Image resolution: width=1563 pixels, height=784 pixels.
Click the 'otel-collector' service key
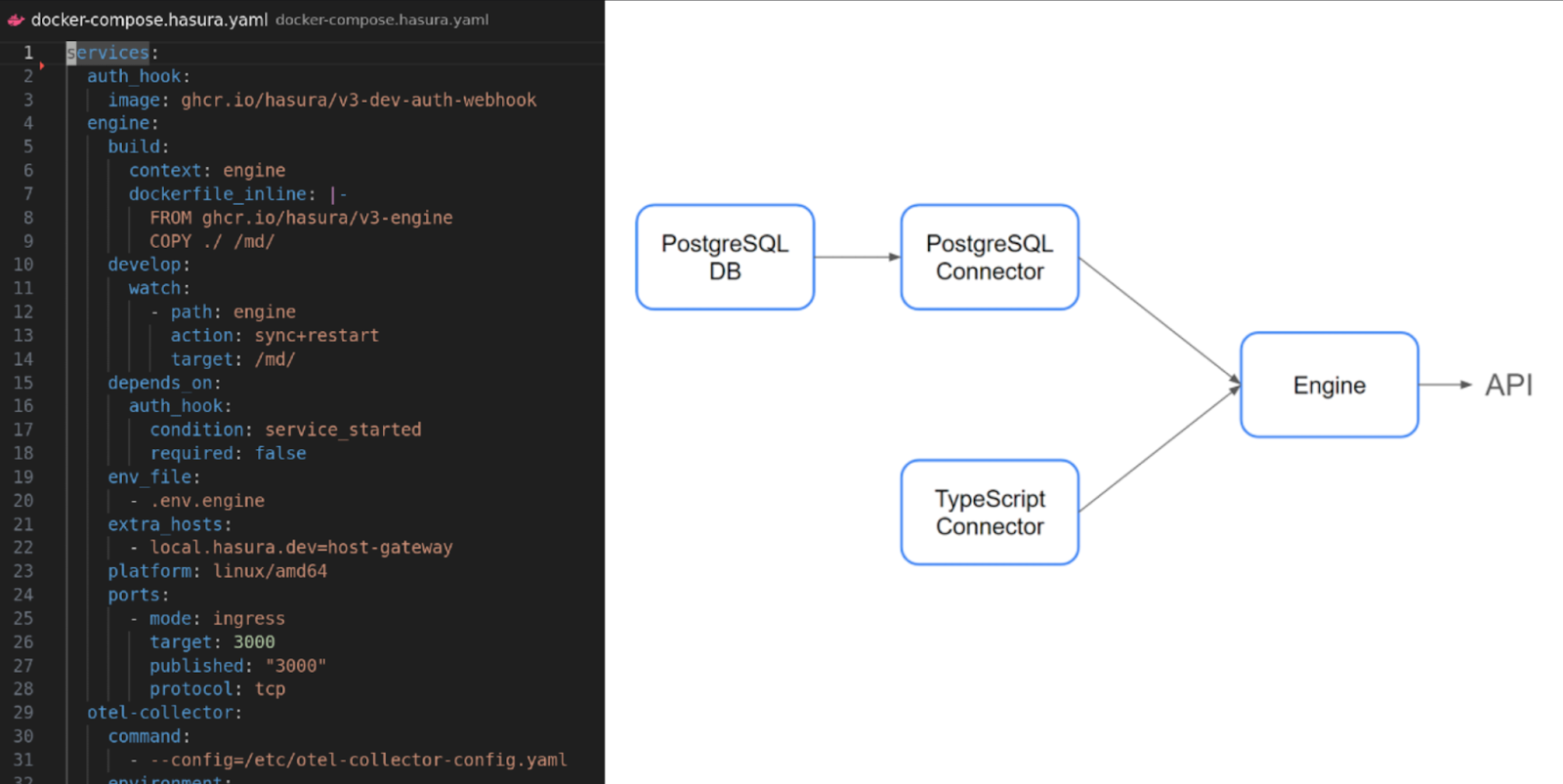160,713
